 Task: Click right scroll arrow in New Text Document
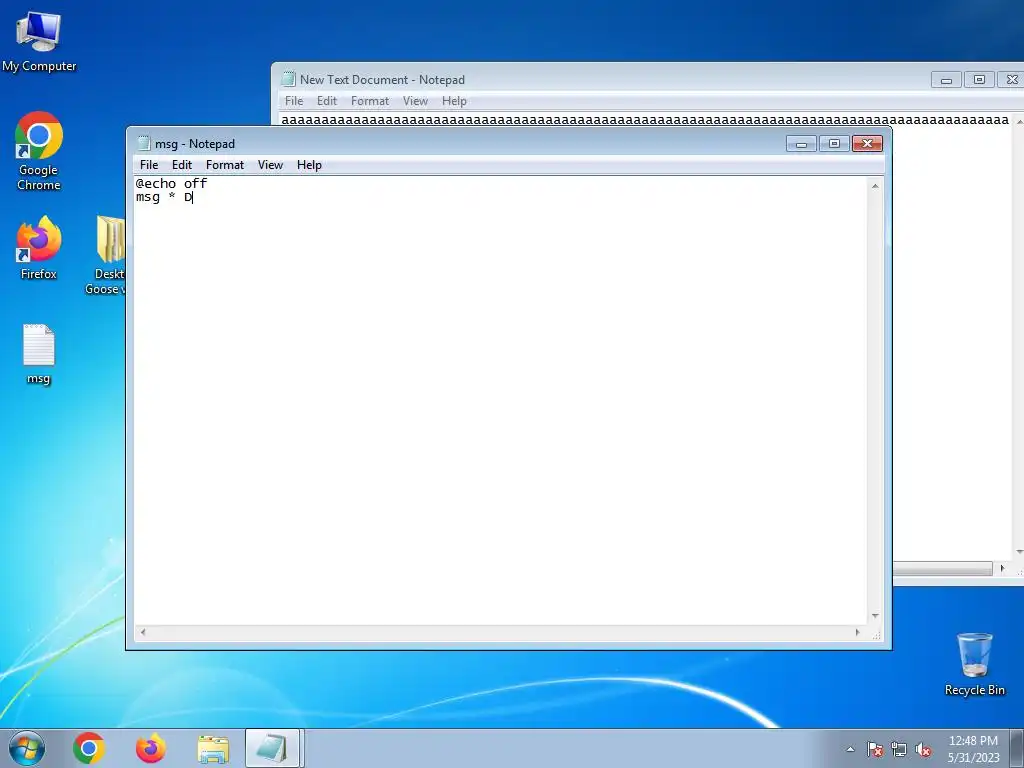(x=1002, y=568)
